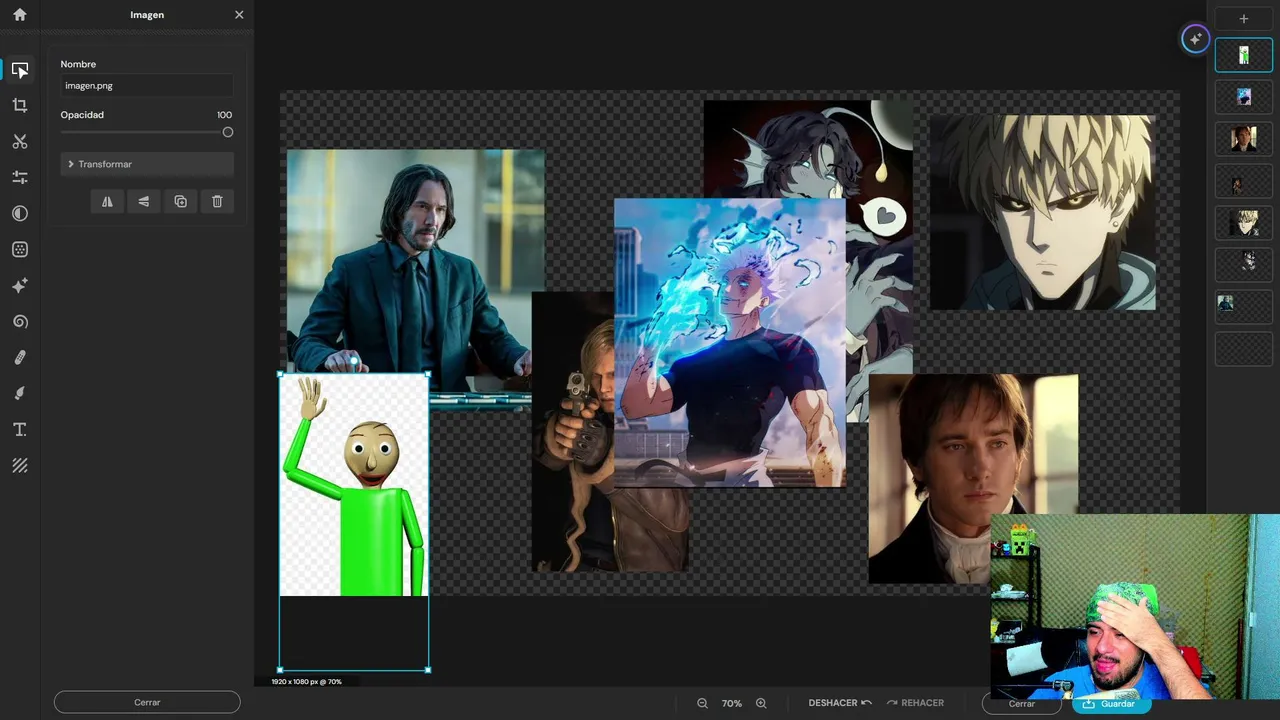Click the Opacidad slider handle

coord(228,132)
